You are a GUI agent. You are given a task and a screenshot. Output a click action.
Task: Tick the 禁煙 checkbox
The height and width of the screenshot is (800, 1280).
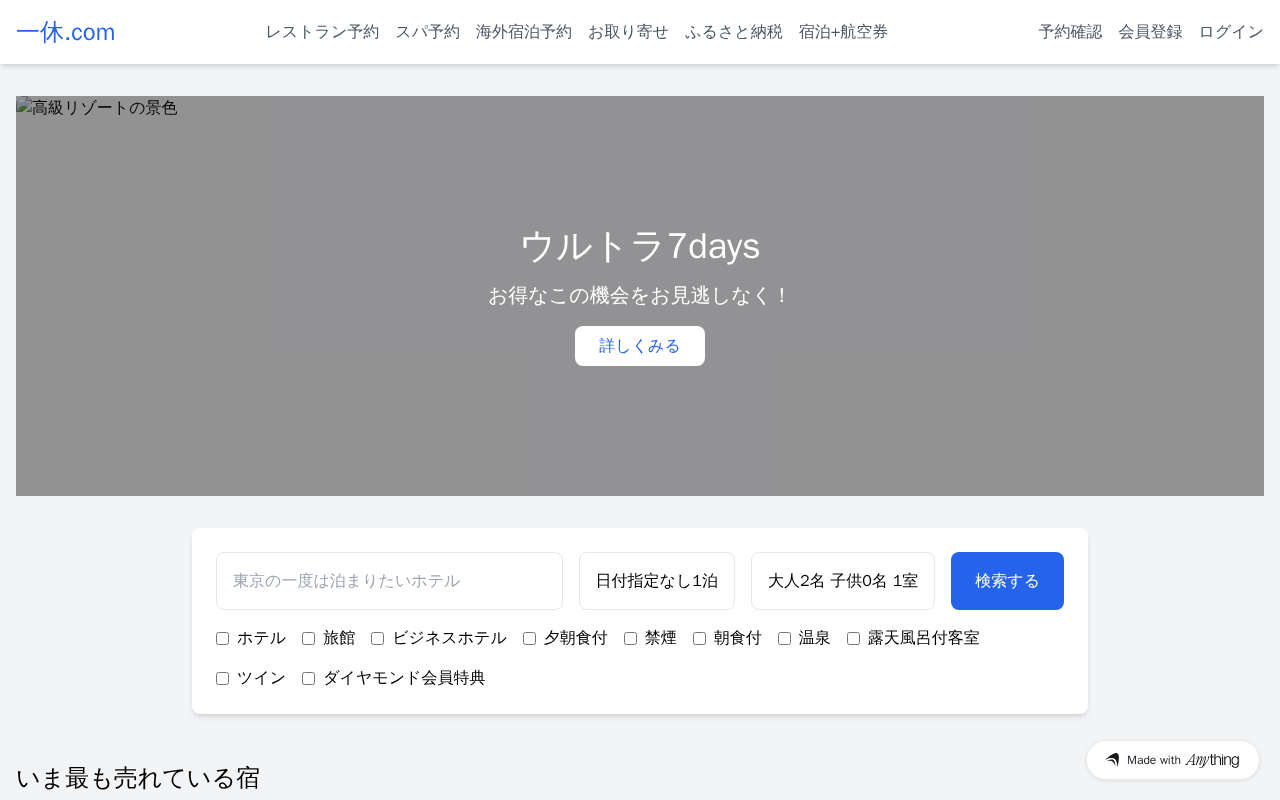pyautogui.click(x=631, y=639)
